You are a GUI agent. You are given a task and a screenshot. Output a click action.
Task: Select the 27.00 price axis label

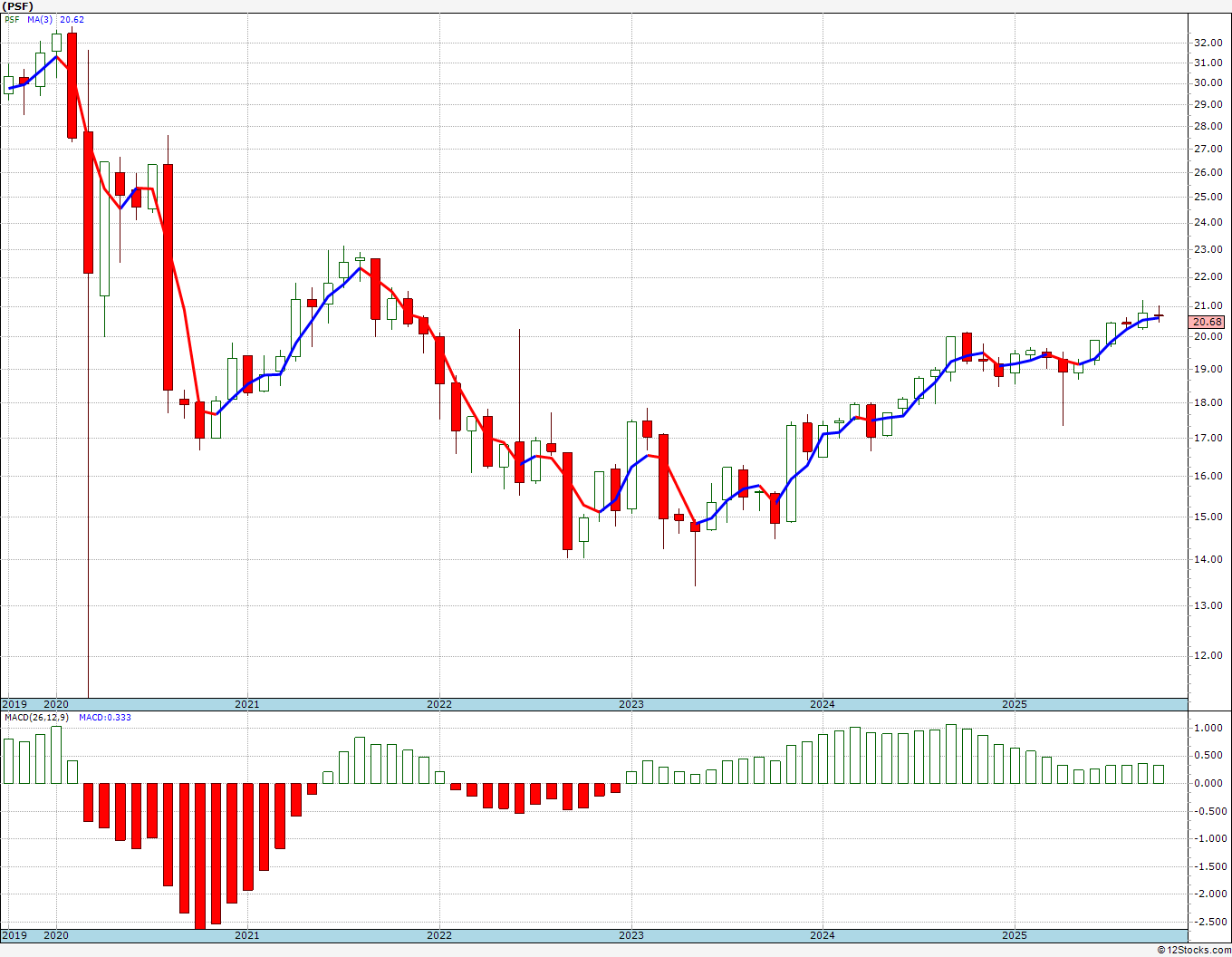pyautogui.click(x=1208, y=149)
